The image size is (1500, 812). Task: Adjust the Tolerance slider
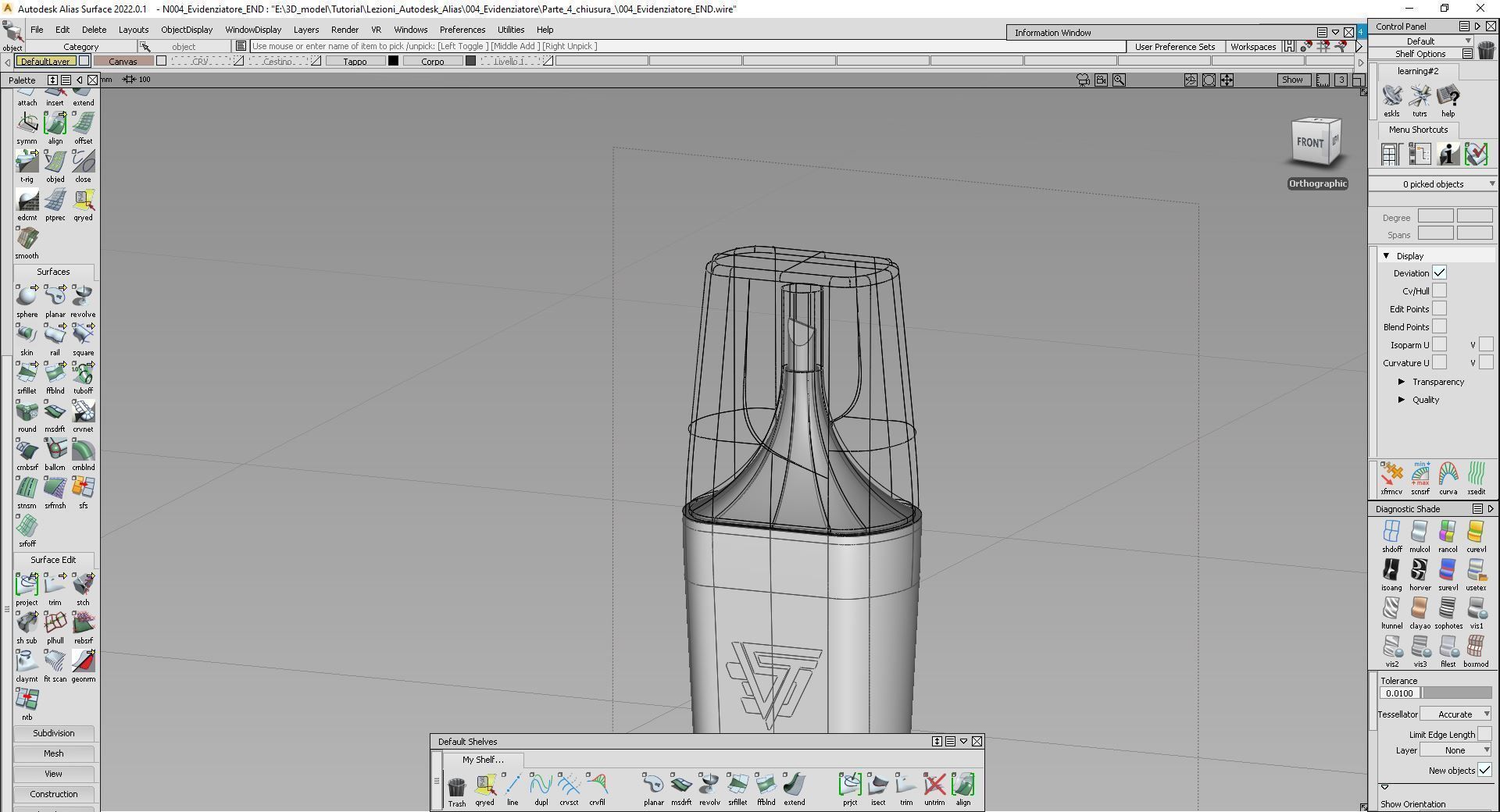click(x=1456, y=693)
